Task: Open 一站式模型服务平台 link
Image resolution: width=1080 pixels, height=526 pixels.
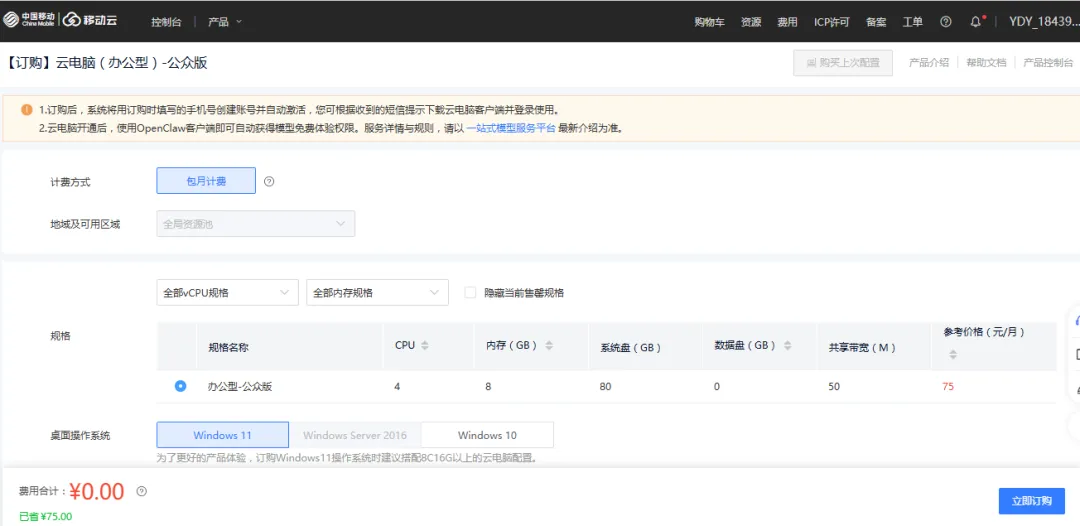Action: (510, 128)
